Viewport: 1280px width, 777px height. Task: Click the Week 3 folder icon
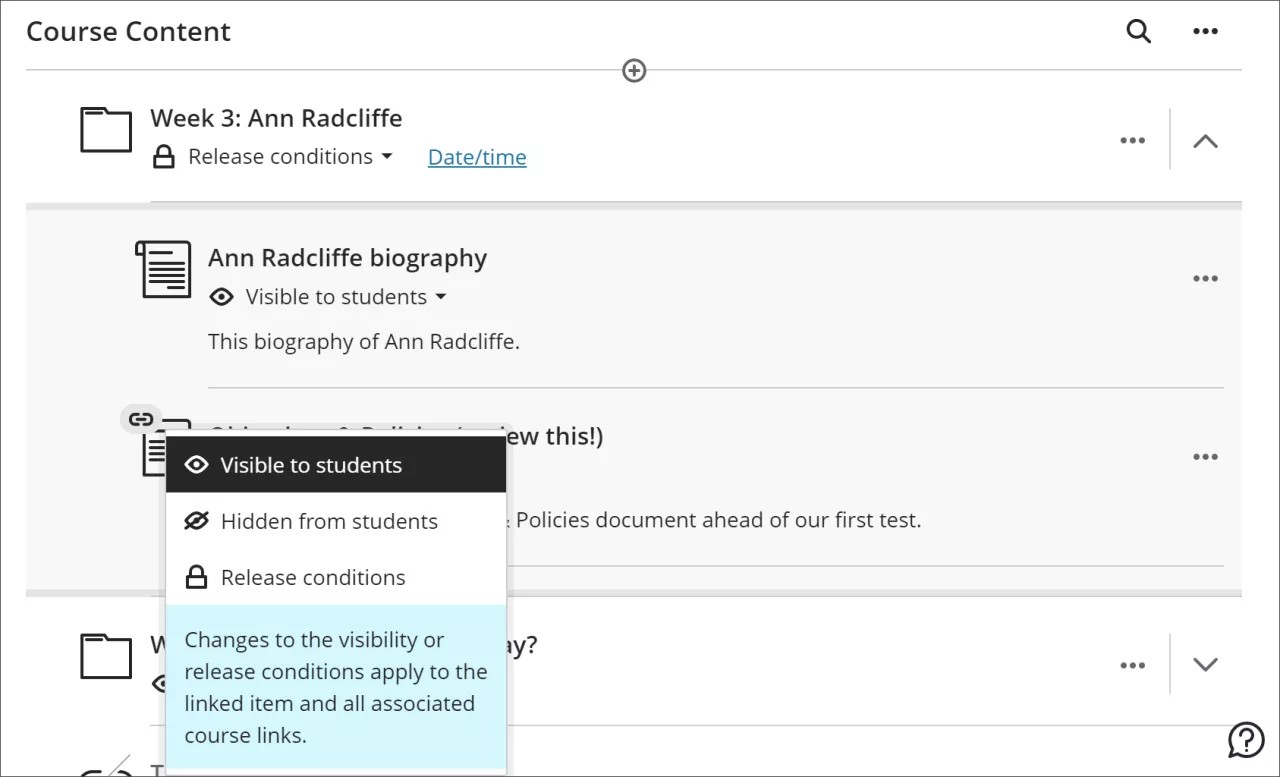pyautogui.click(x=104, y=128)
